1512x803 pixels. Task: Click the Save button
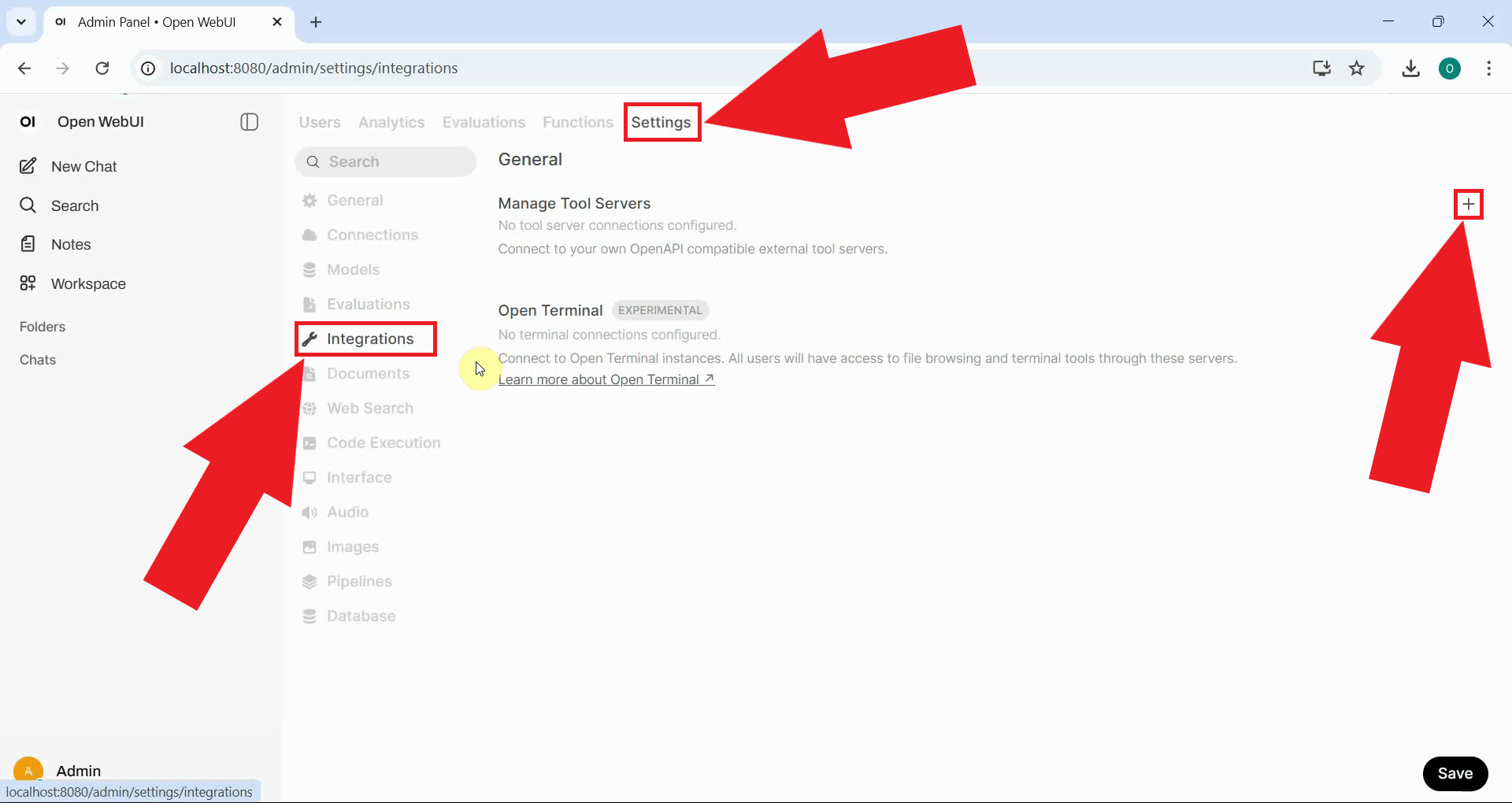click(x=1455, y=773)
